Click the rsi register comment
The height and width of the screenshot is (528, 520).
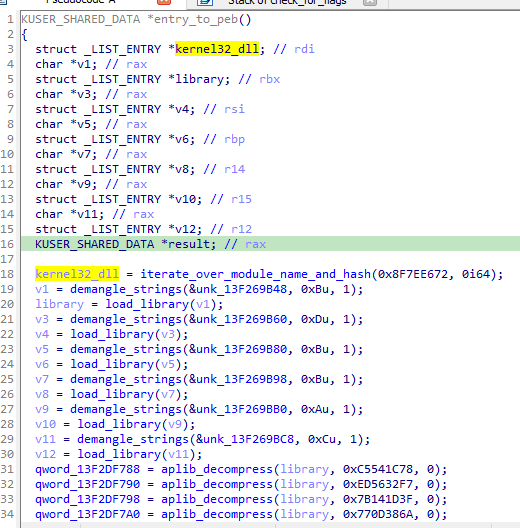234,109
